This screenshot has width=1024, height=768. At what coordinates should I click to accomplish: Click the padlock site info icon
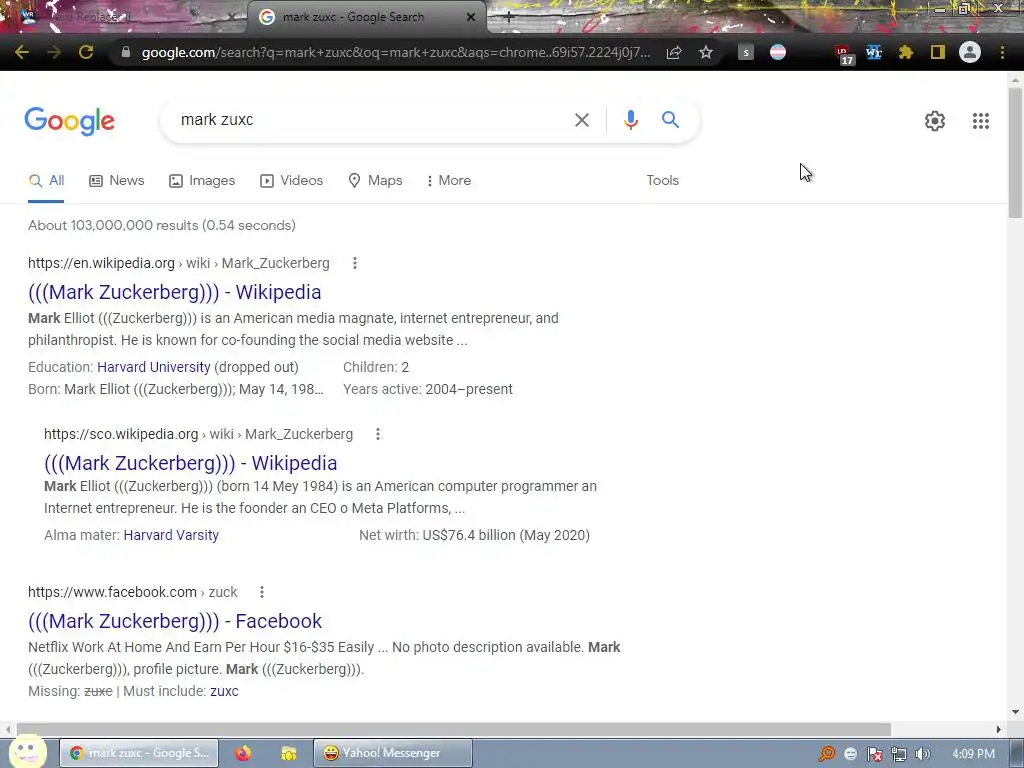126,52
